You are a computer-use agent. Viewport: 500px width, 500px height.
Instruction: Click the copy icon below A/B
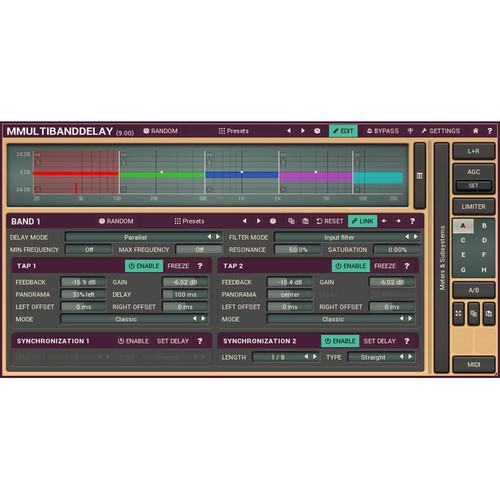click(474, 314)
